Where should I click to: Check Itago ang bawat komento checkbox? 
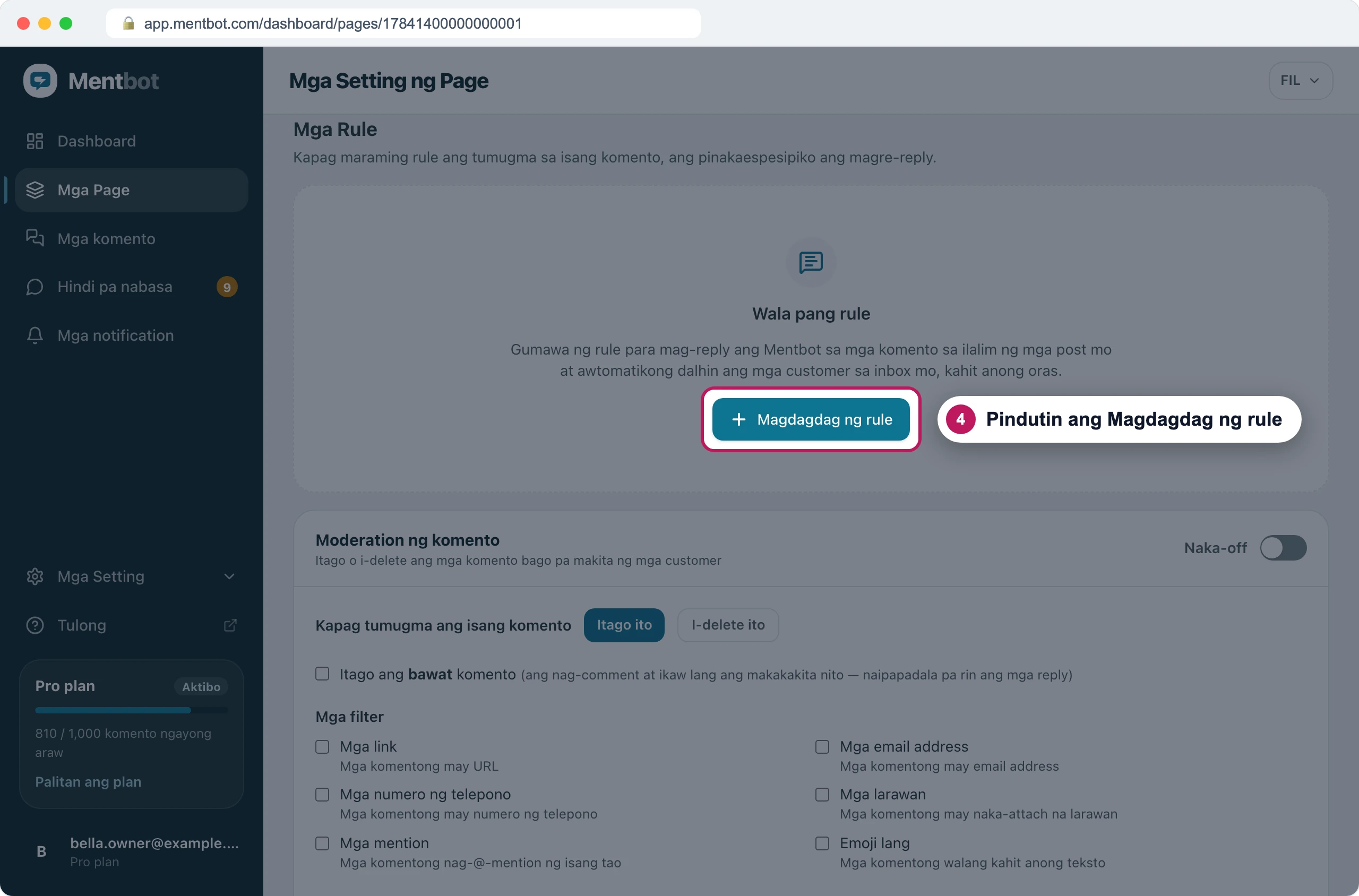[x=322, y=674]
